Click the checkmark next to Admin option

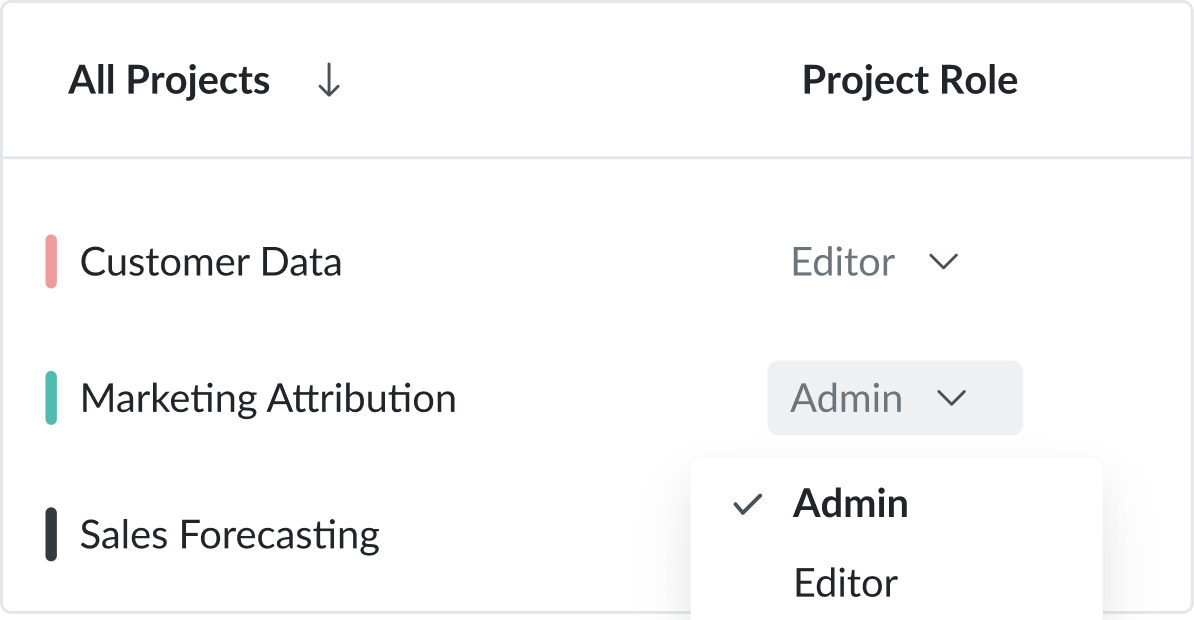point(747,504)
